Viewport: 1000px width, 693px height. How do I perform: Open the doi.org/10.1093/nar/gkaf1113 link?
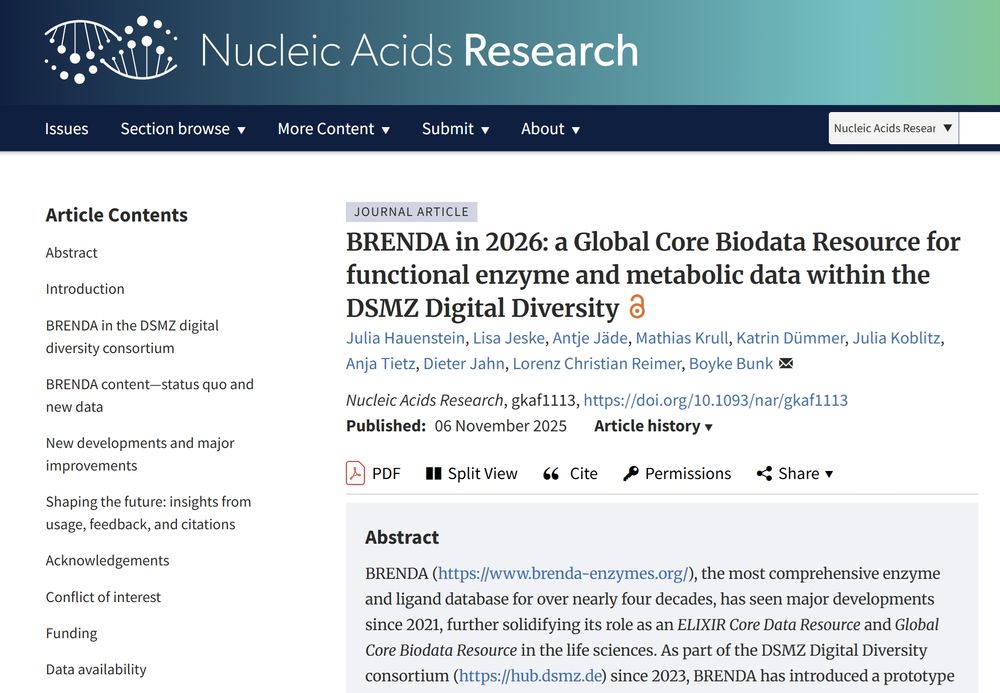[716, 400]
